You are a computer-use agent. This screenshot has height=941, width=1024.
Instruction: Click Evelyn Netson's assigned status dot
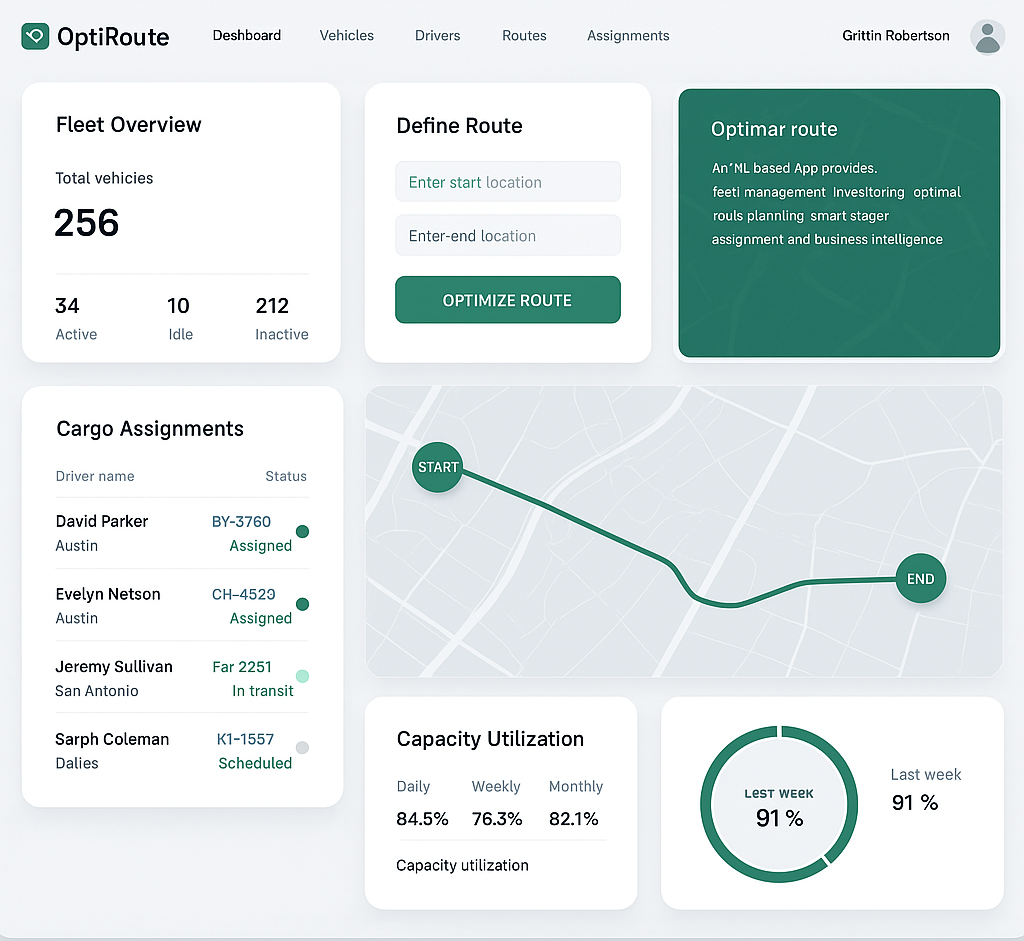click(302, 604)
